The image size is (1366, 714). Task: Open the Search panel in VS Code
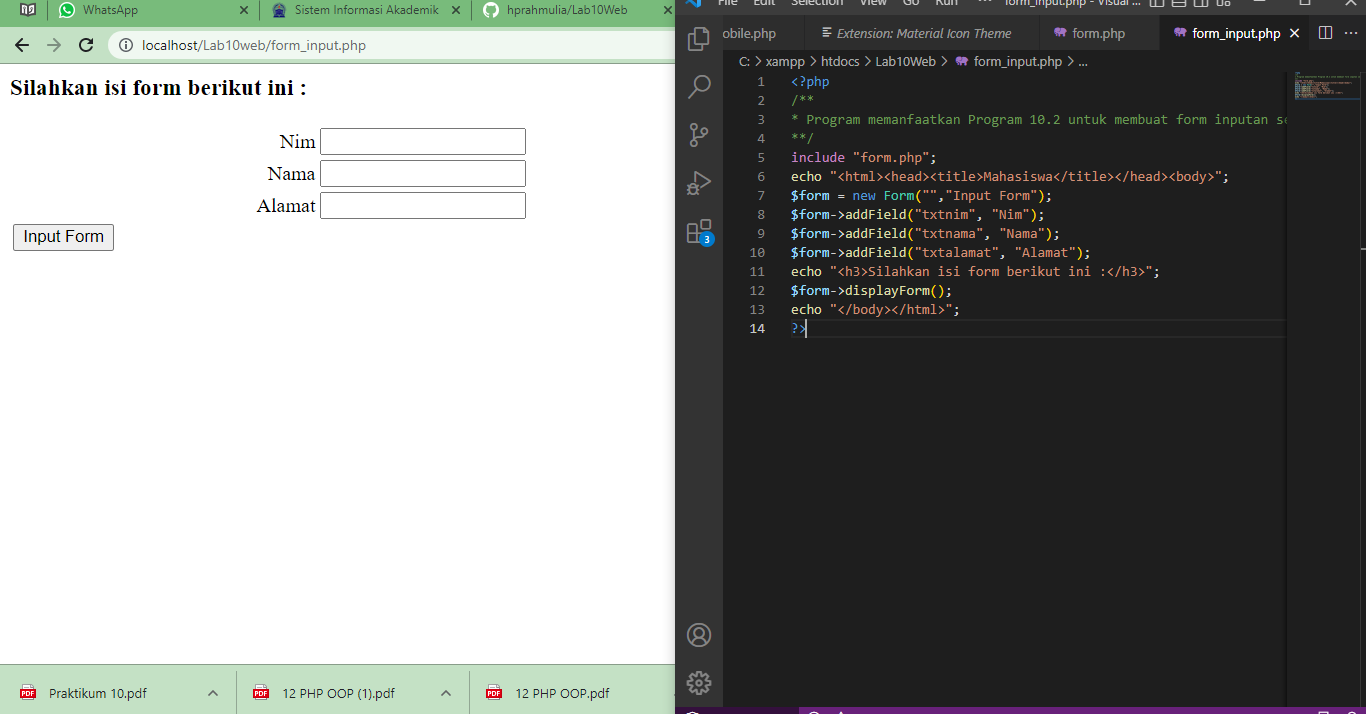699,86
